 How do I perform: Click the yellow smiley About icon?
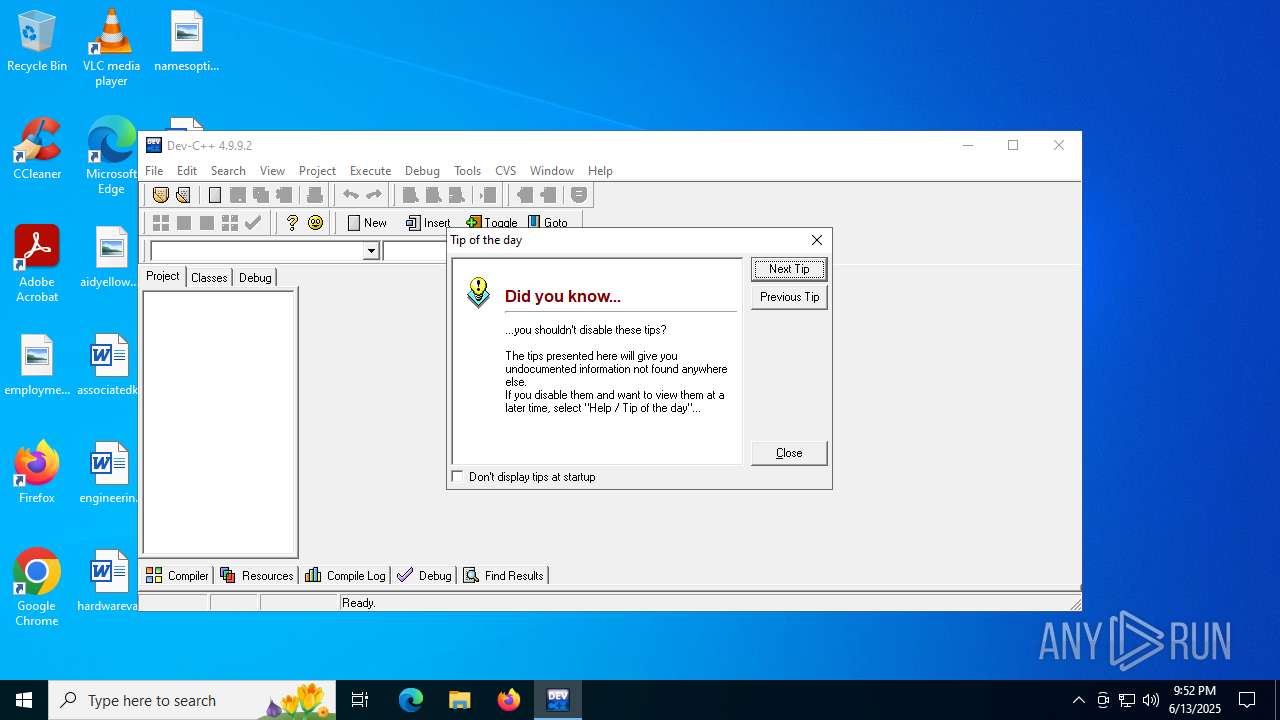pyautogui.click(x=315, y=223)
